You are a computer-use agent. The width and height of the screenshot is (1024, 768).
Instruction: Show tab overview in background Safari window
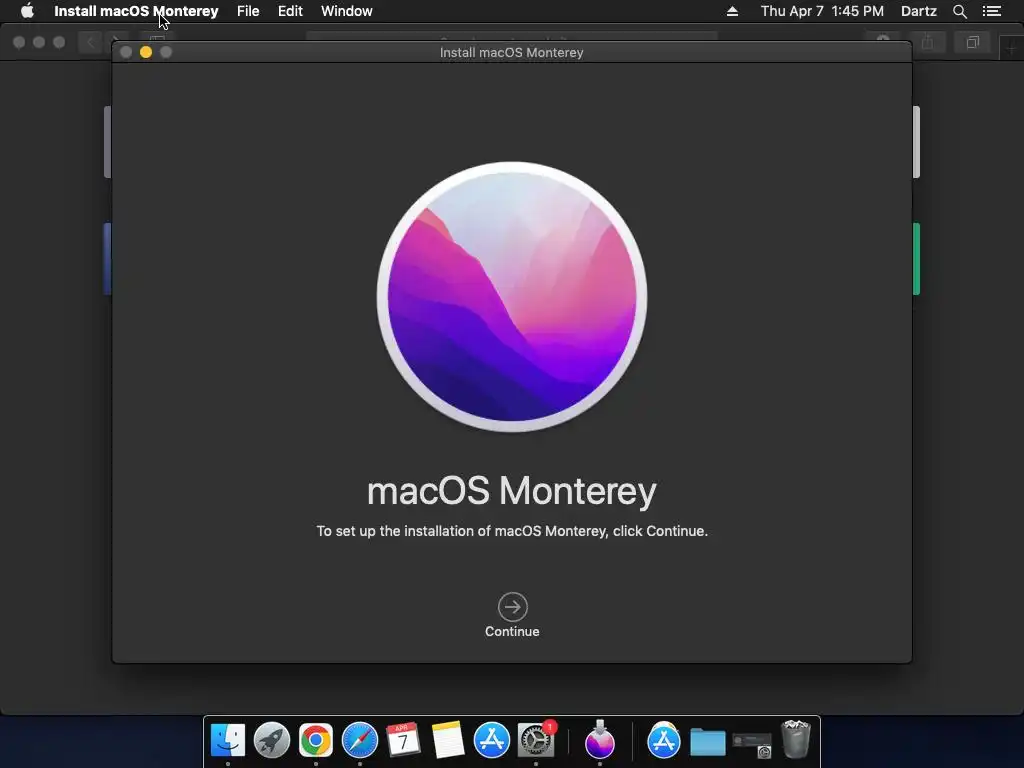point(972,42)
